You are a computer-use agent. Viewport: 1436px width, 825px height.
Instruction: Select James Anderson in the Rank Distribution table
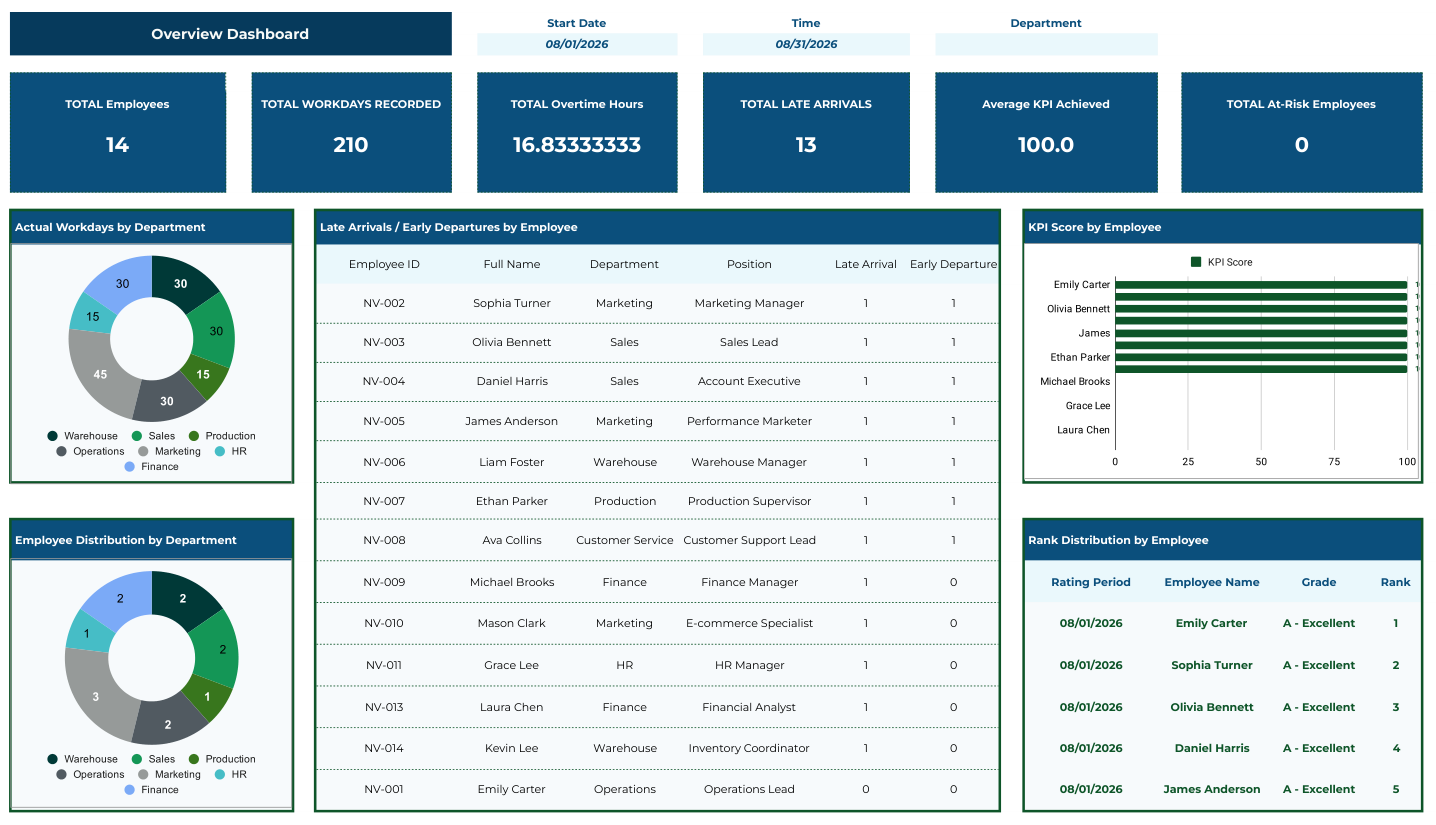pyautogui.click(x=1212, y=789)
